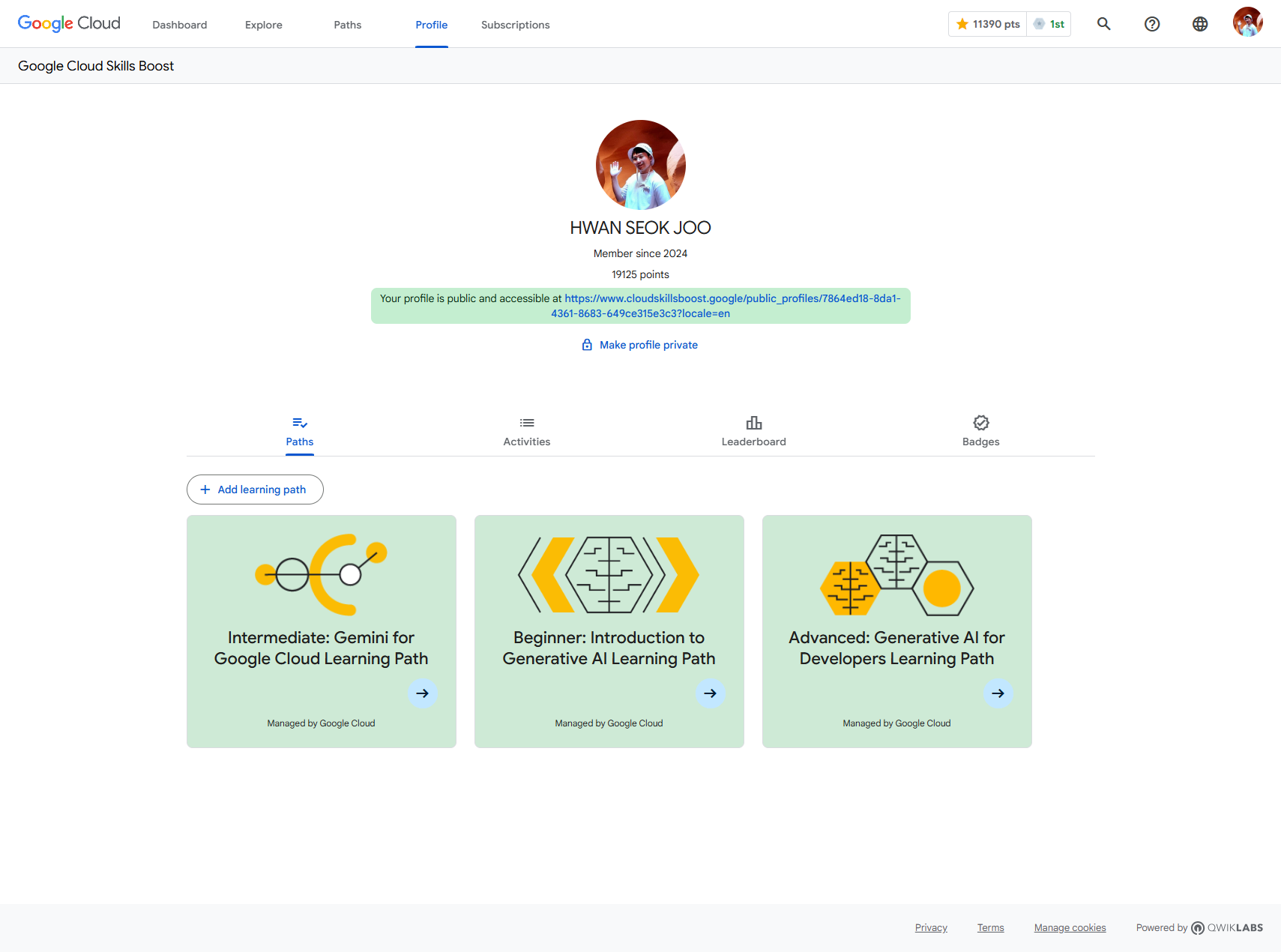1281x952 pixels.
Task: Open Advanced: Generative AI for Developers title
Action: coord(897,648)
